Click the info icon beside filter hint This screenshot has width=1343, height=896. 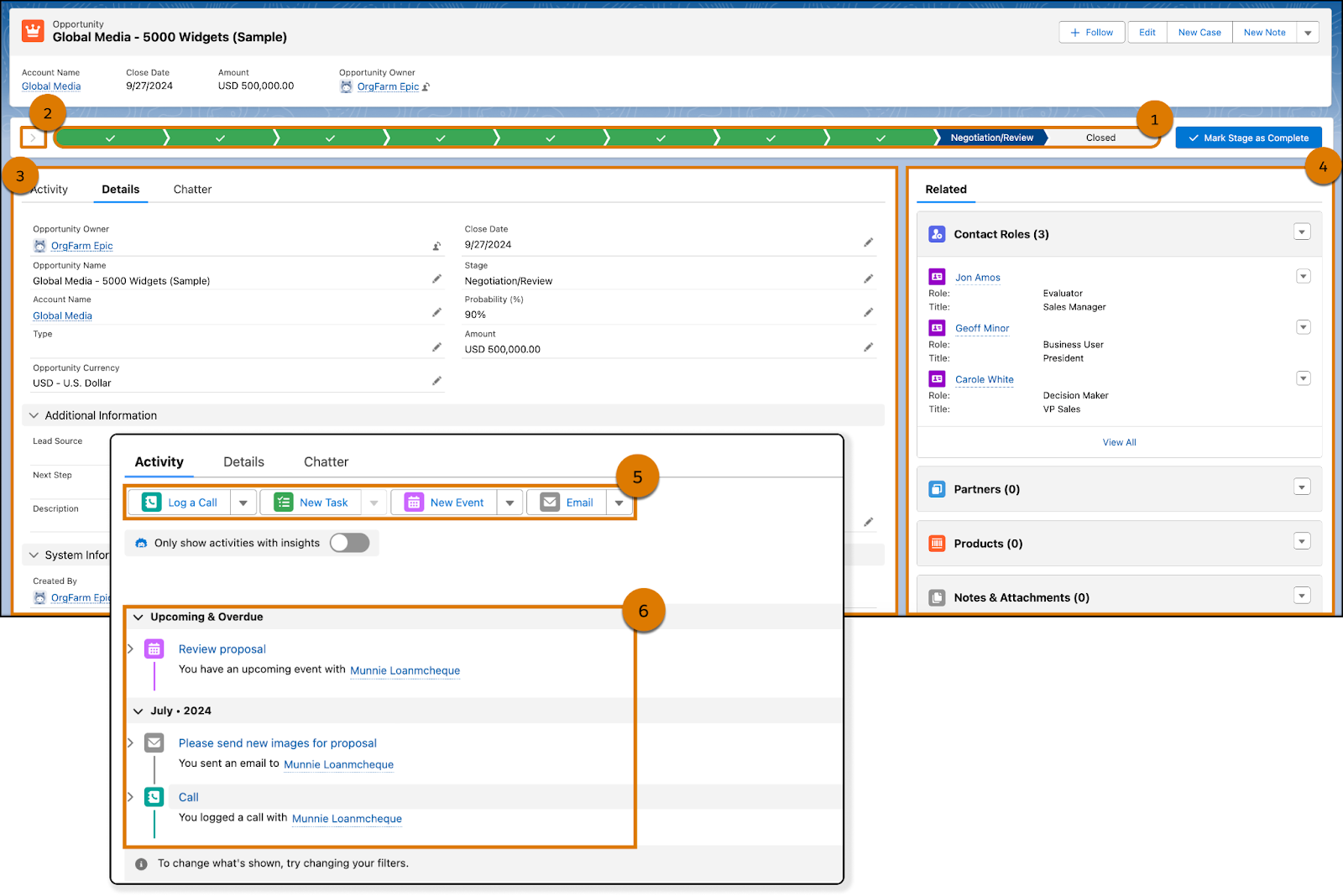(x=141, y=863)
